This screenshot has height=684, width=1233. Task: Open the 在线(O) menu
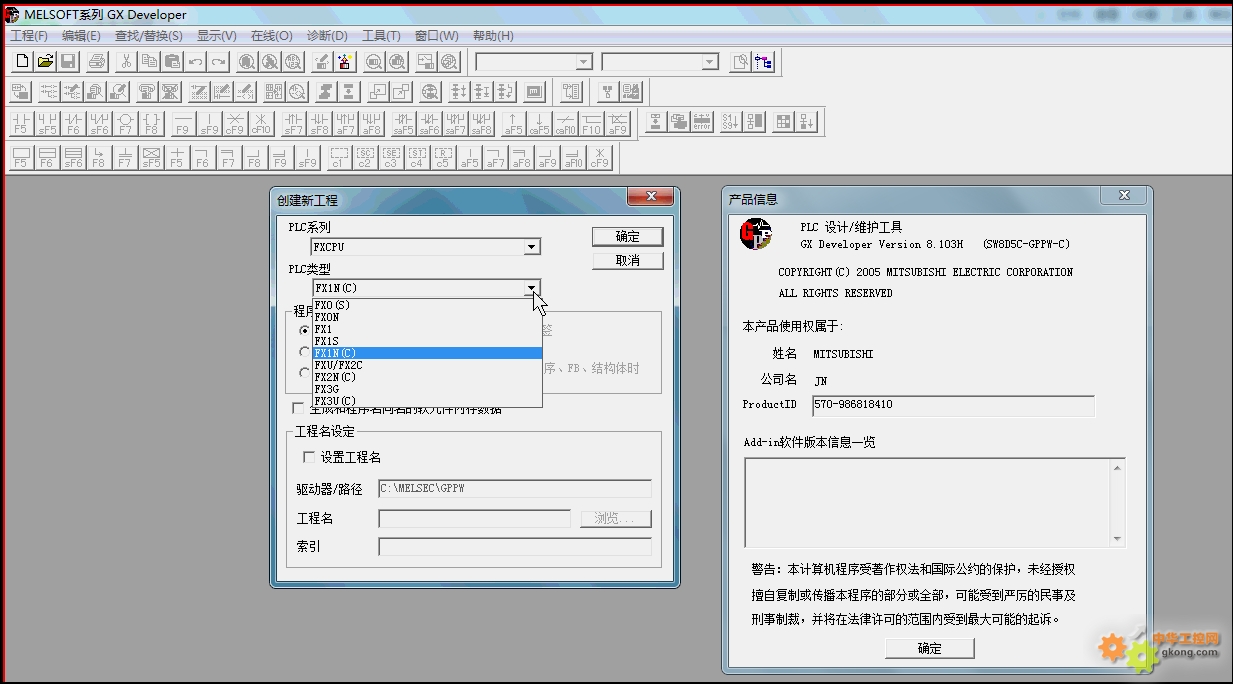pyautogui.click(x=271, y=36)
